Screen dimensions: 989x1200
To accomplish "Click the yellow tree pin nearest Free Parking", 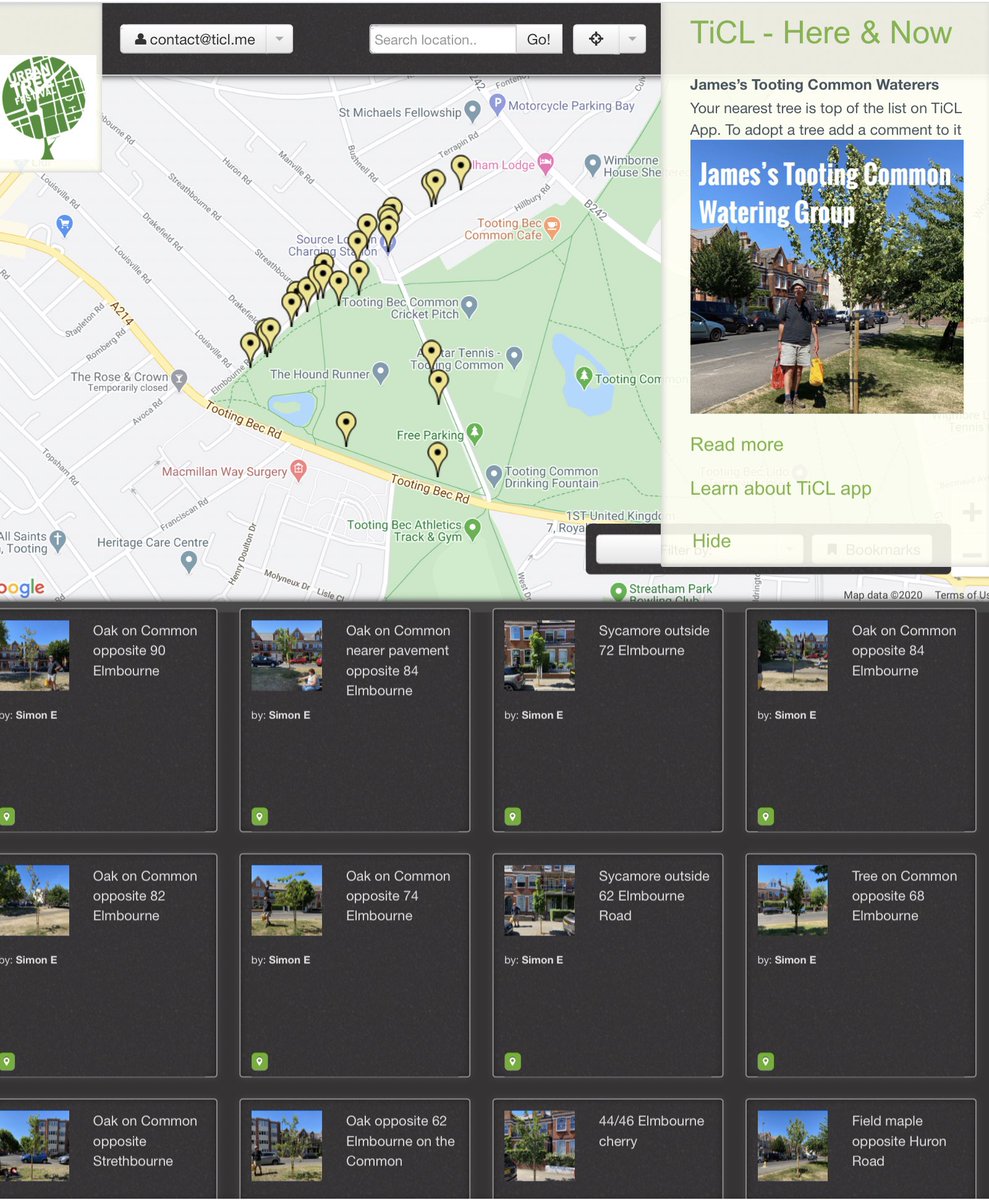I will click(x=437, y=458).
